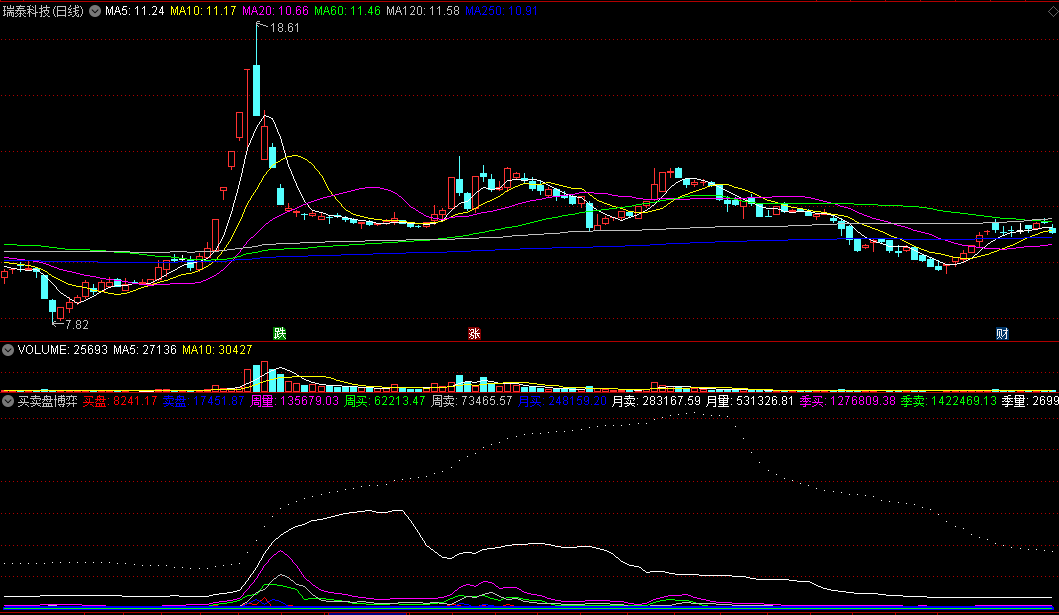Click the MA5: 11.24 price label

[134, 11]
